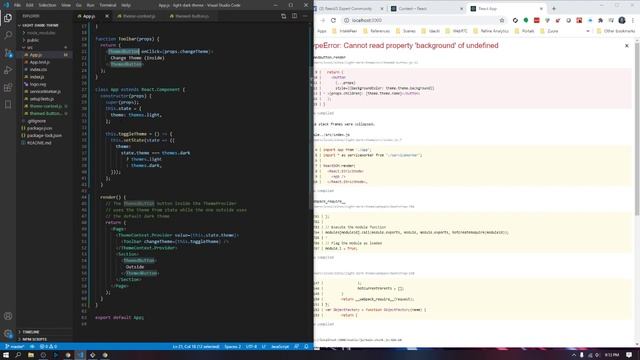Split the editor to the right
This screenshot has width=640, height=360.
tap(294, 16)
